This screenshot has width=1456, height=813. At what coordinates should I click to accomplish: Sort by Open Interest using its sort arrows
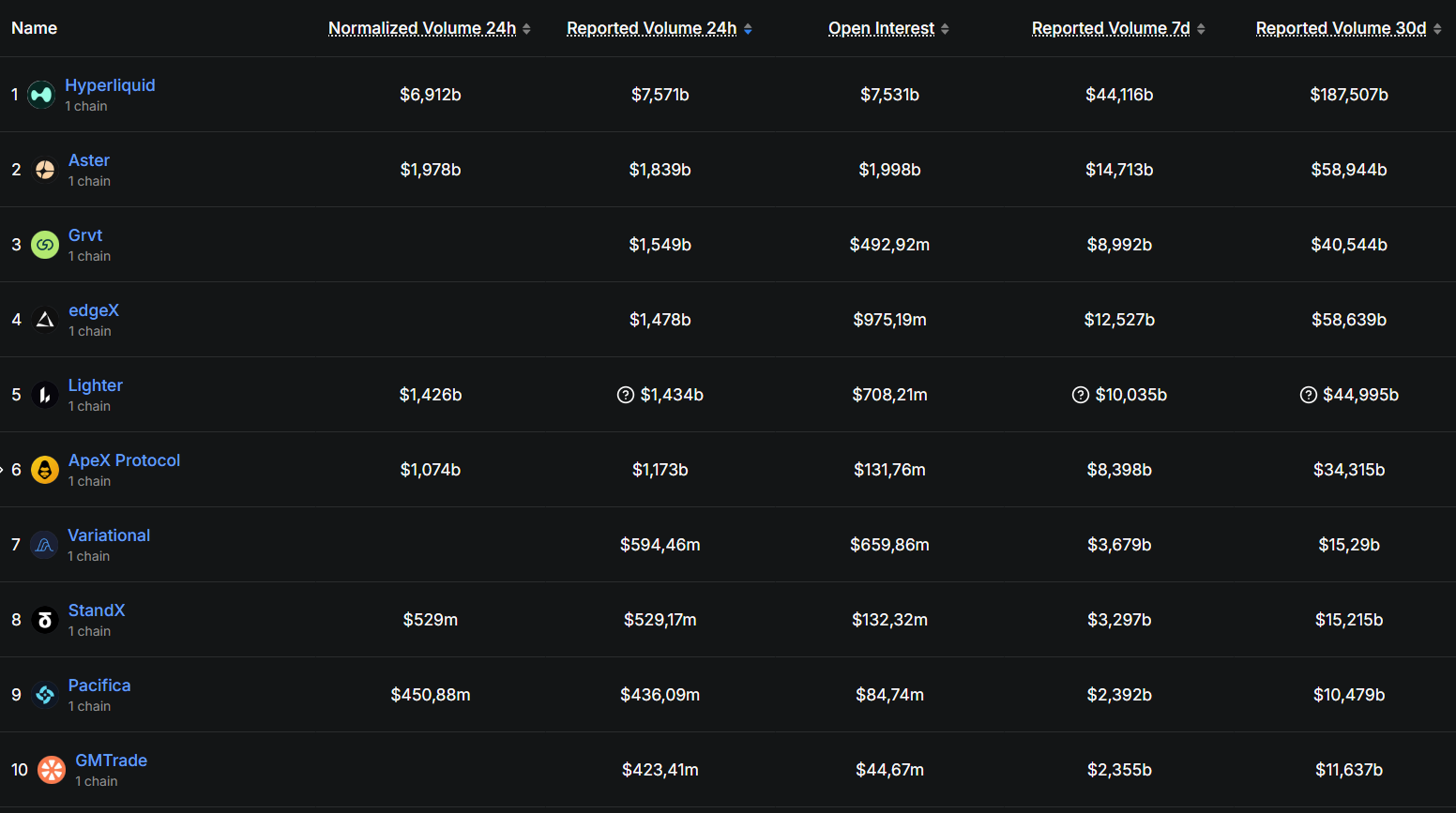pyautogui.click(x=945, y=29)
